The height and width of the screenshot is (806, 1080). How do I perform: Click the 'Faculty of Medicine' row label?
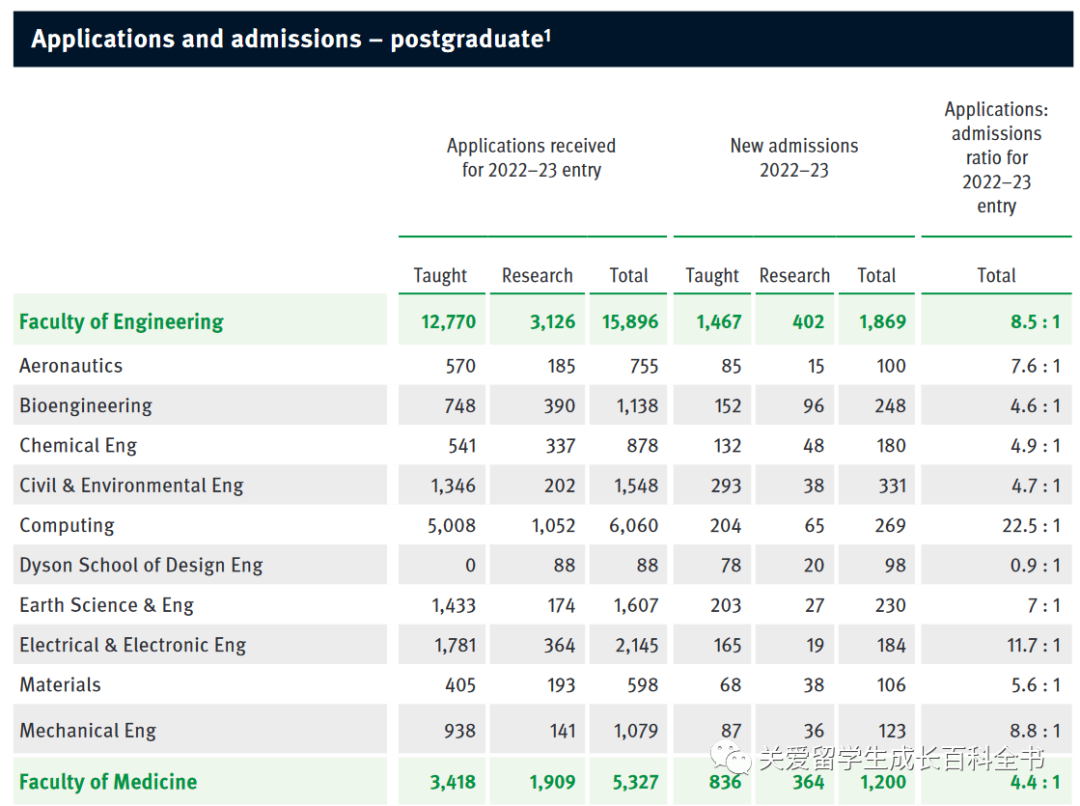click(x=108, y=782)
